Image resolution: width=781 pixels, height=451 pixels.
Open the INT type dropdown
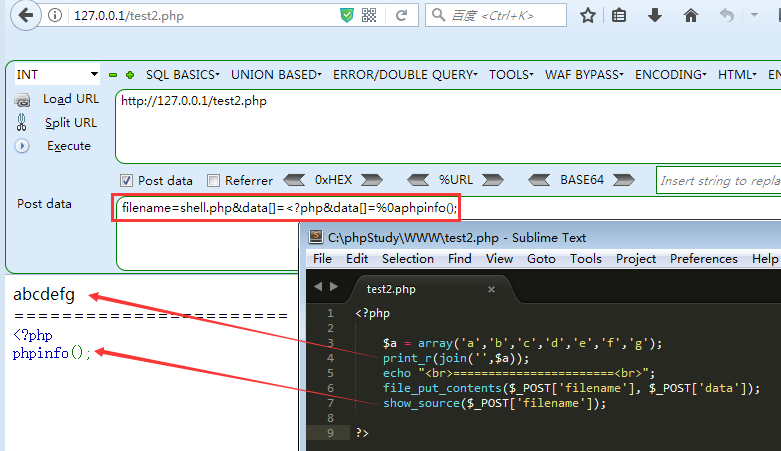point(57,75)
